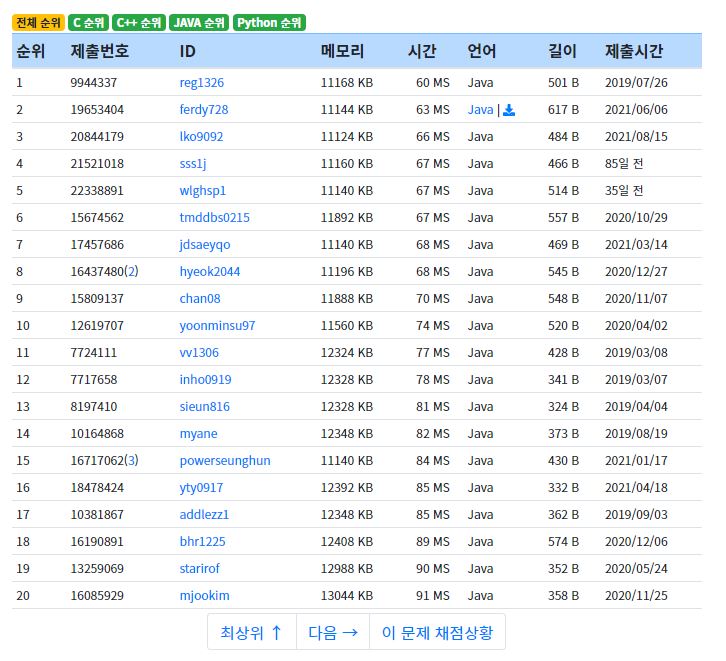Open user profile yty0917
Viewport: 726px width, 661px height.
point(201,488)
